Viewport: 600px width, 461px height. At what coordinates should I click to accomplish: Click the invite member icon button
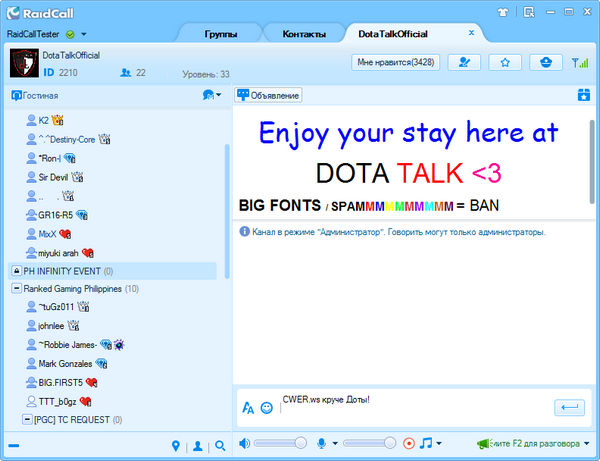pyautogui.click(x=464, y=62)
